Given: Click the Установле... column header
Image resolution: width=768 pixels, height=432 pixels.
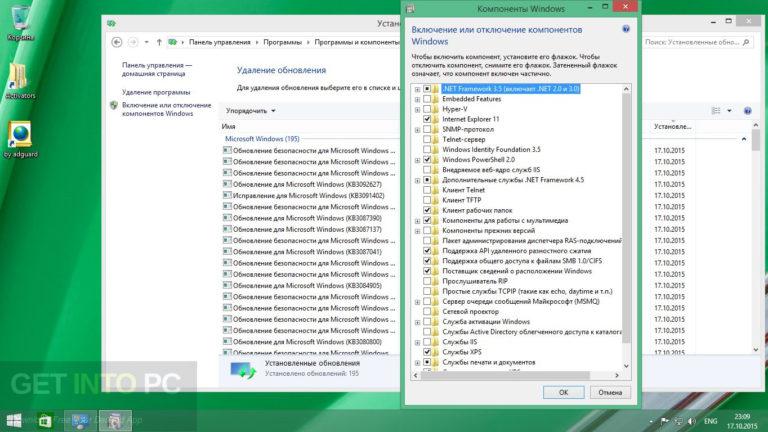Looking at the screenshot, I should [672, 126].
